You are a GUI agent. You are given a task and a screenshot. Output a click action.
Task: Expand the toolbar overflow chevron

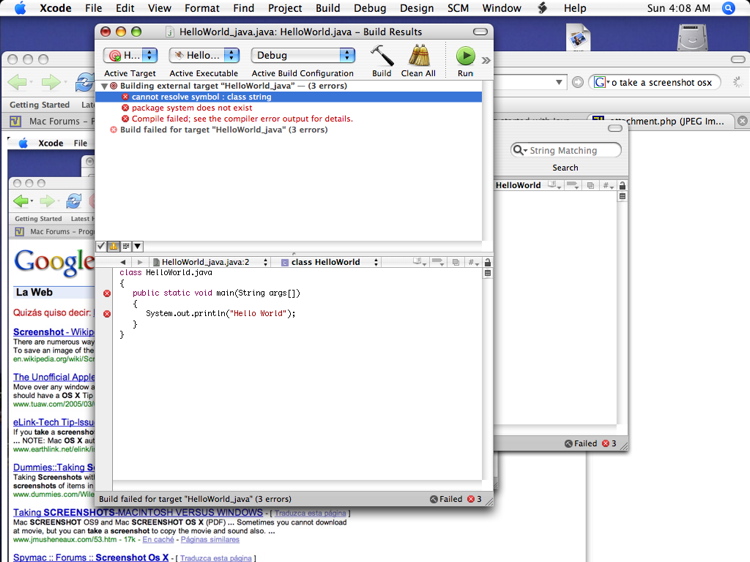point(486,60)
